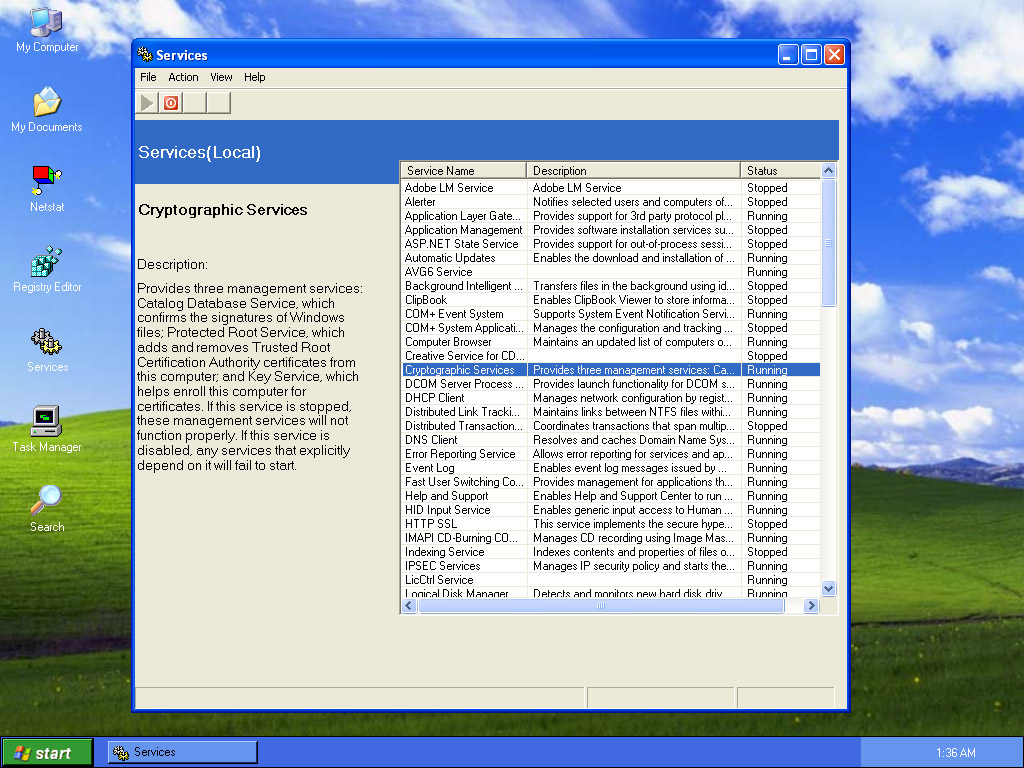
Task: Select the IPSEC Services row
Action: click(x=611, y=566)
